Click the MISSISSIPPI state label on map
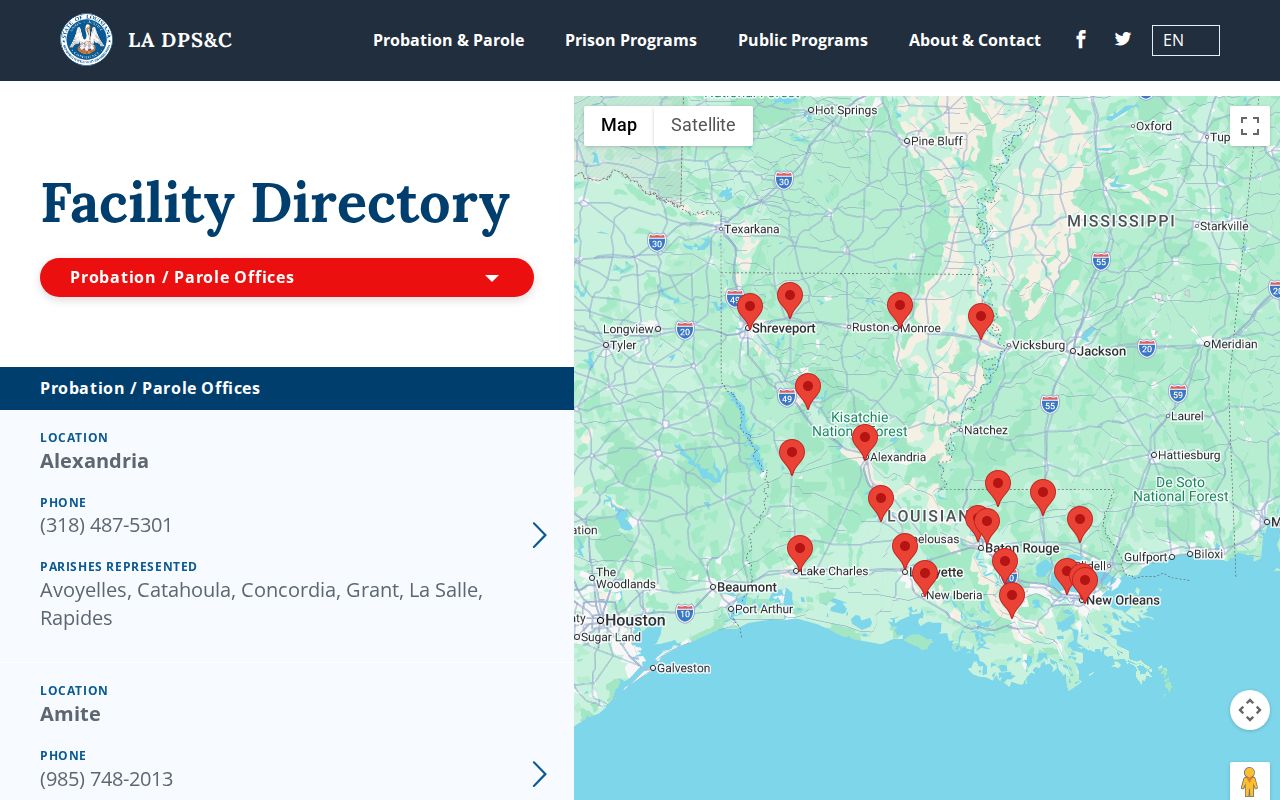1280x800 pixels. click(1121, 220)
